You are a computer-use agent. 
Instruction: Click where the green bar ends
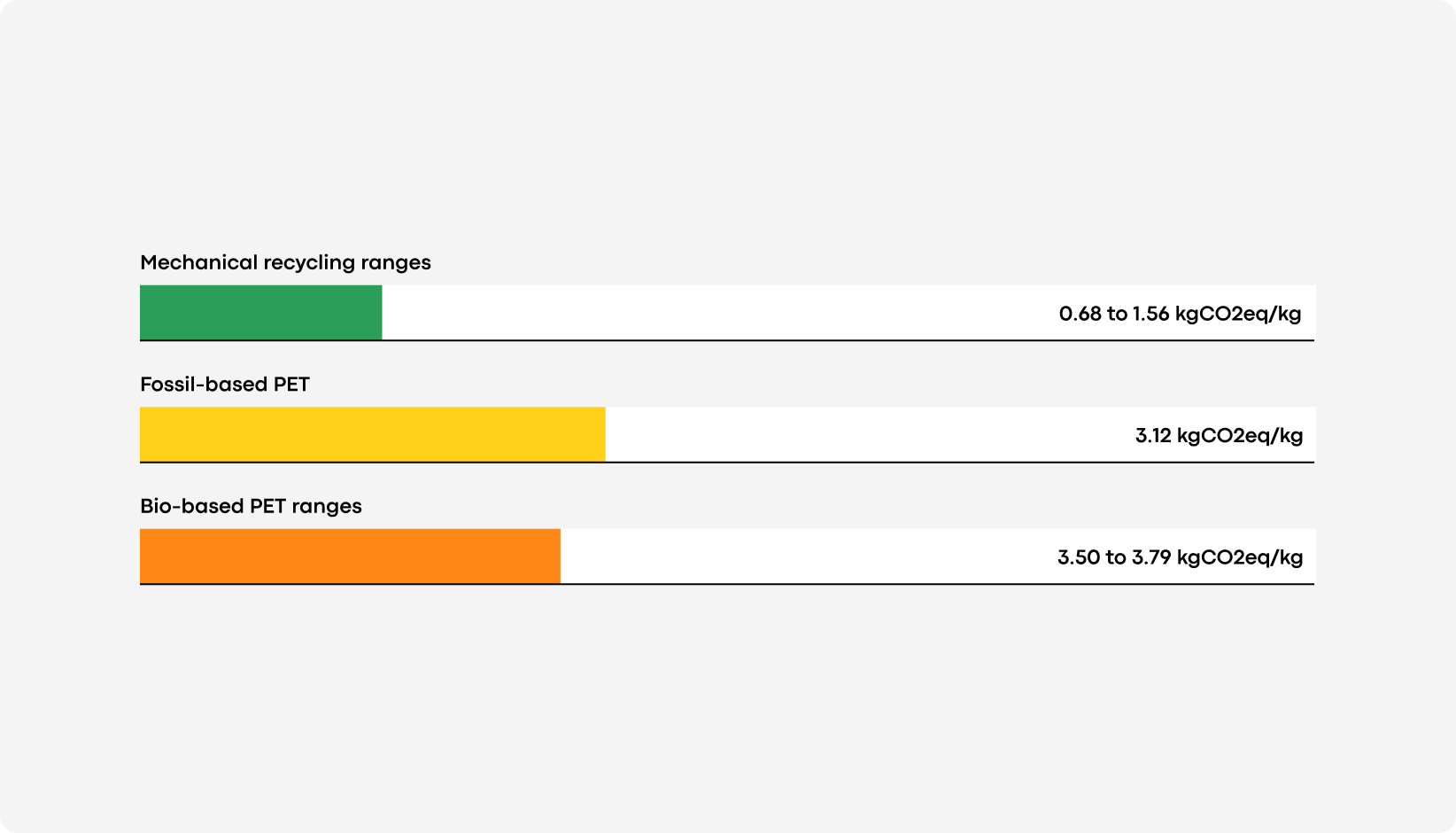[x=382, y=312]
